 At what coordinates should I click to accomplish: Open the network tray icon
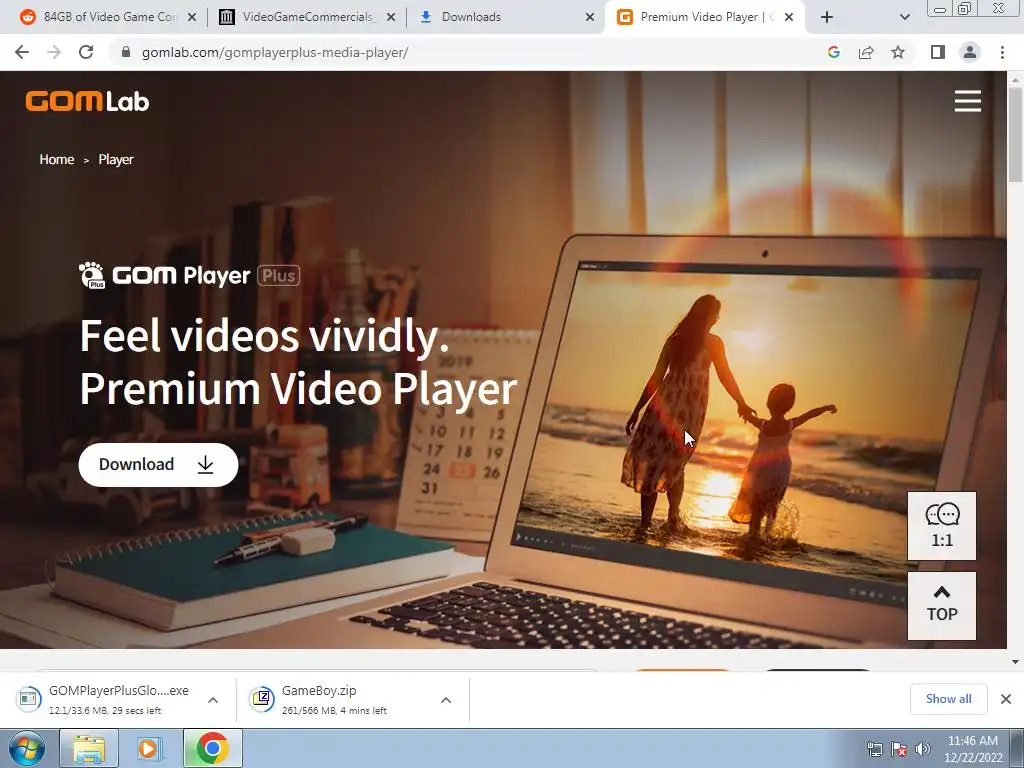tap(874, 749)
